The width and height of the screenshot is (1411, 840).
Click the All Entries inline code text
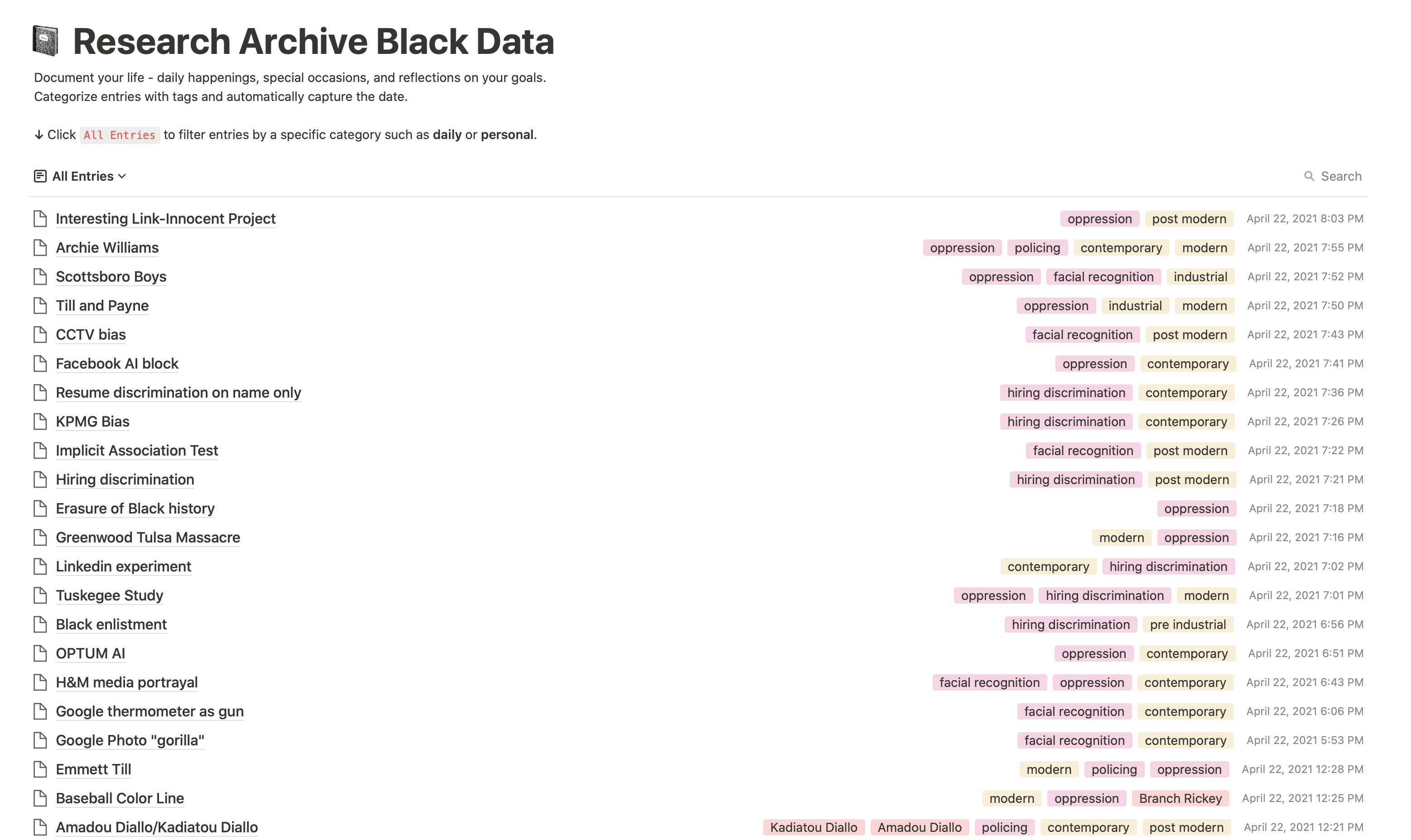coord(120,135)
